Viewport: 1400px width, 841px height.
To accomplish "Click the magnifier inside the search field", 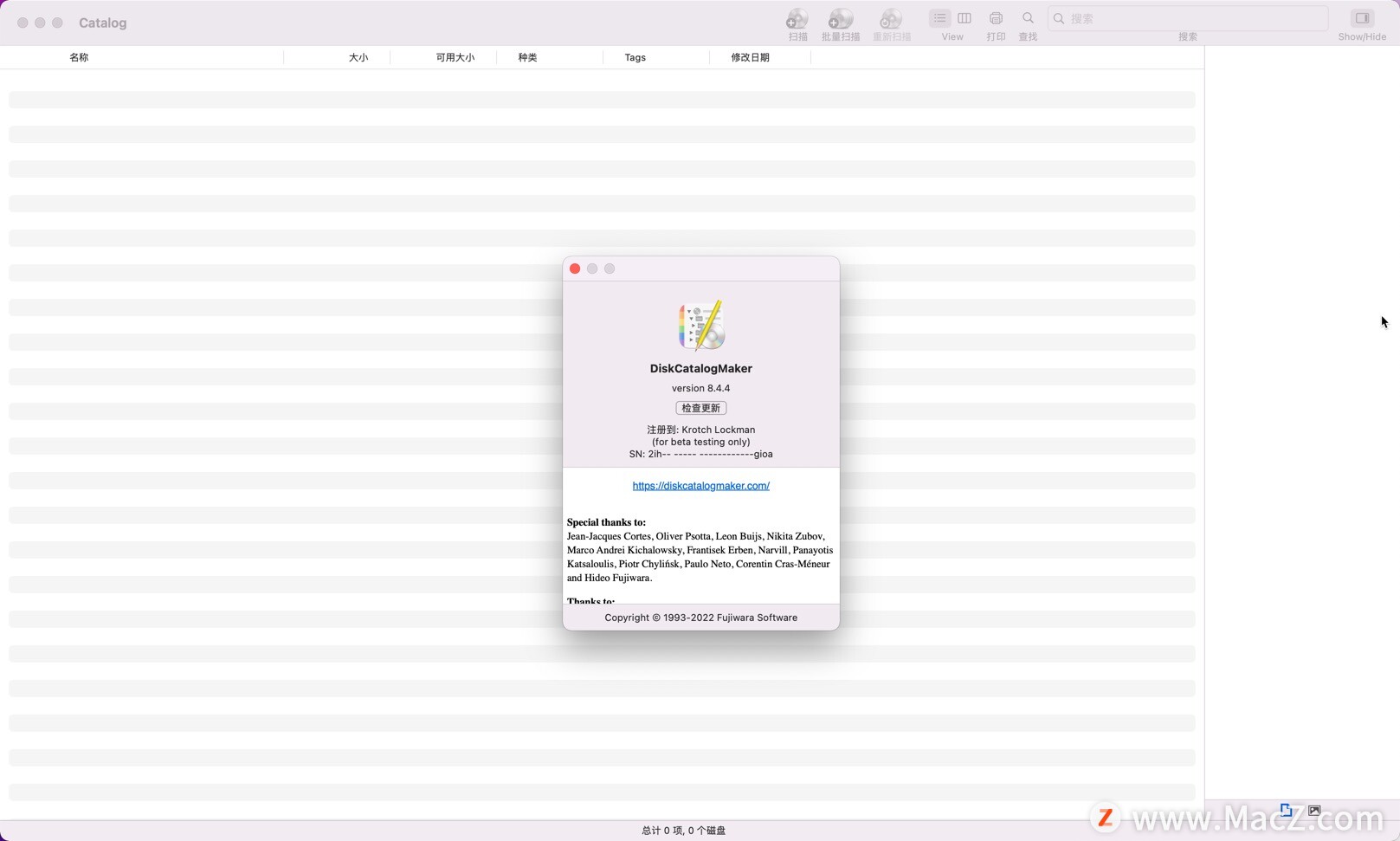I will click(1058, 18).
